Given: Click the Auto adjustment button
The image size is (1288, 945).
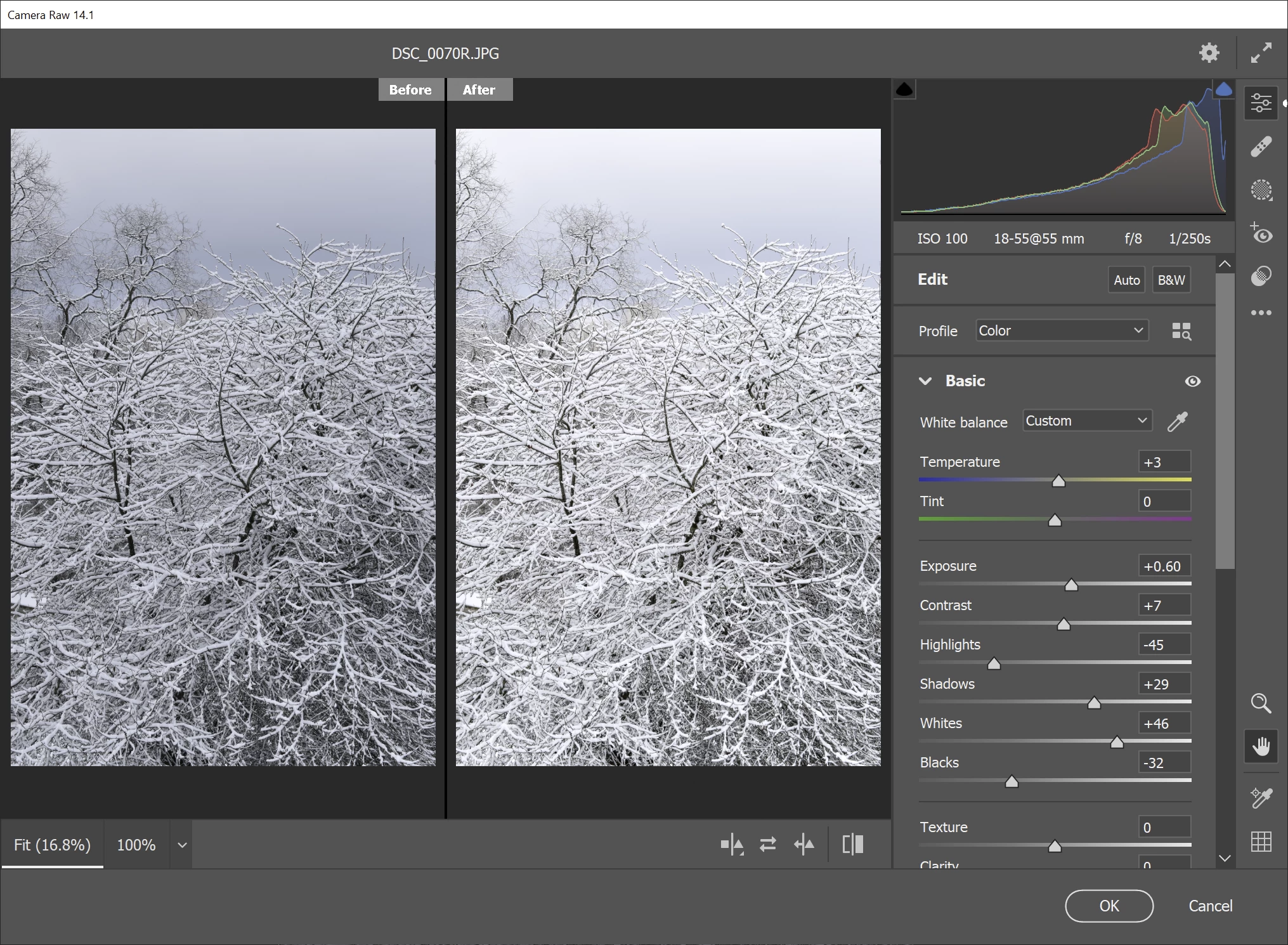Looking at the screenshot, I should (1126, 280).
